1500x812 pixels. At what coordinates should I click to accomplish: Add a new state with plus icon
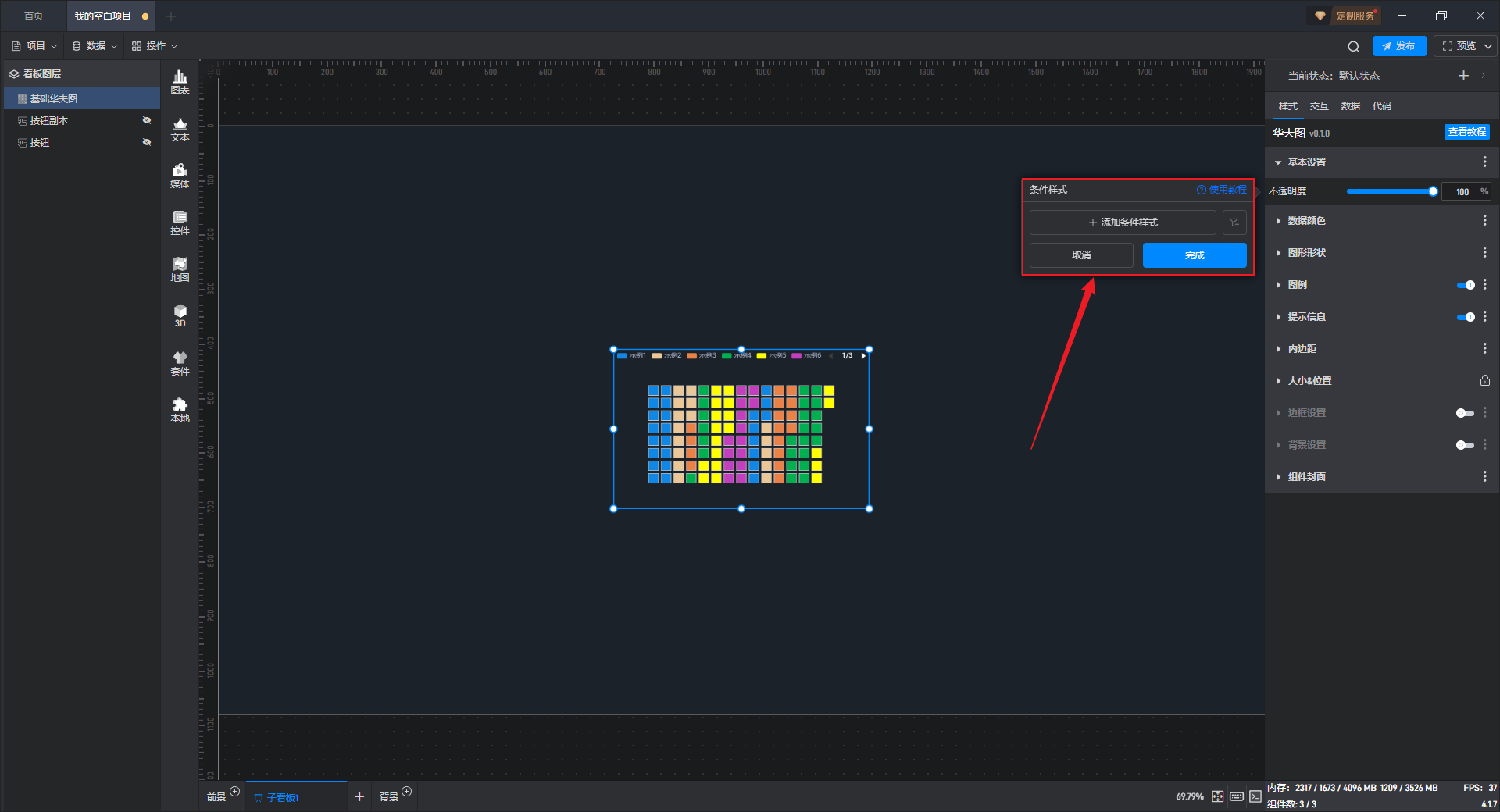click(1463, 76)
